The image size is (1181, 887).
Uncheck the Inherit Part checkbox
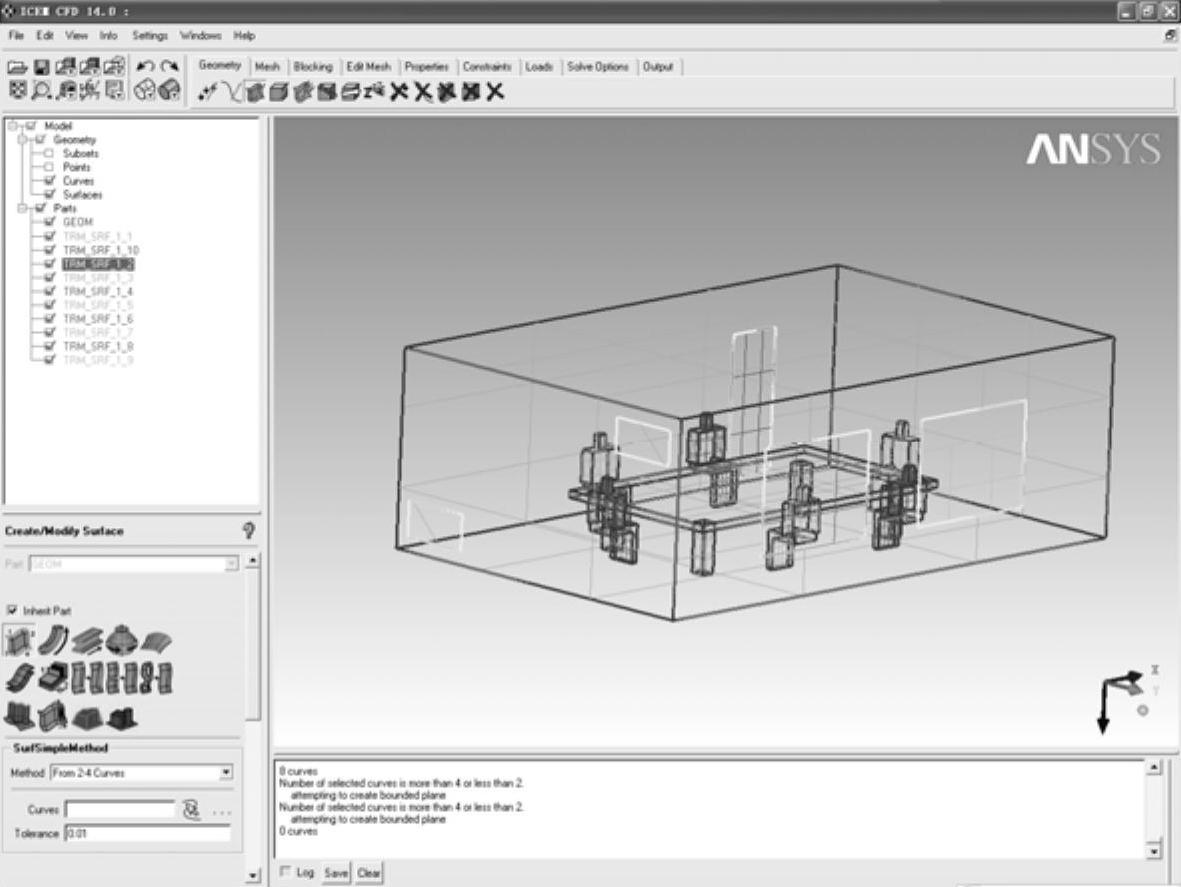(13, 610)
